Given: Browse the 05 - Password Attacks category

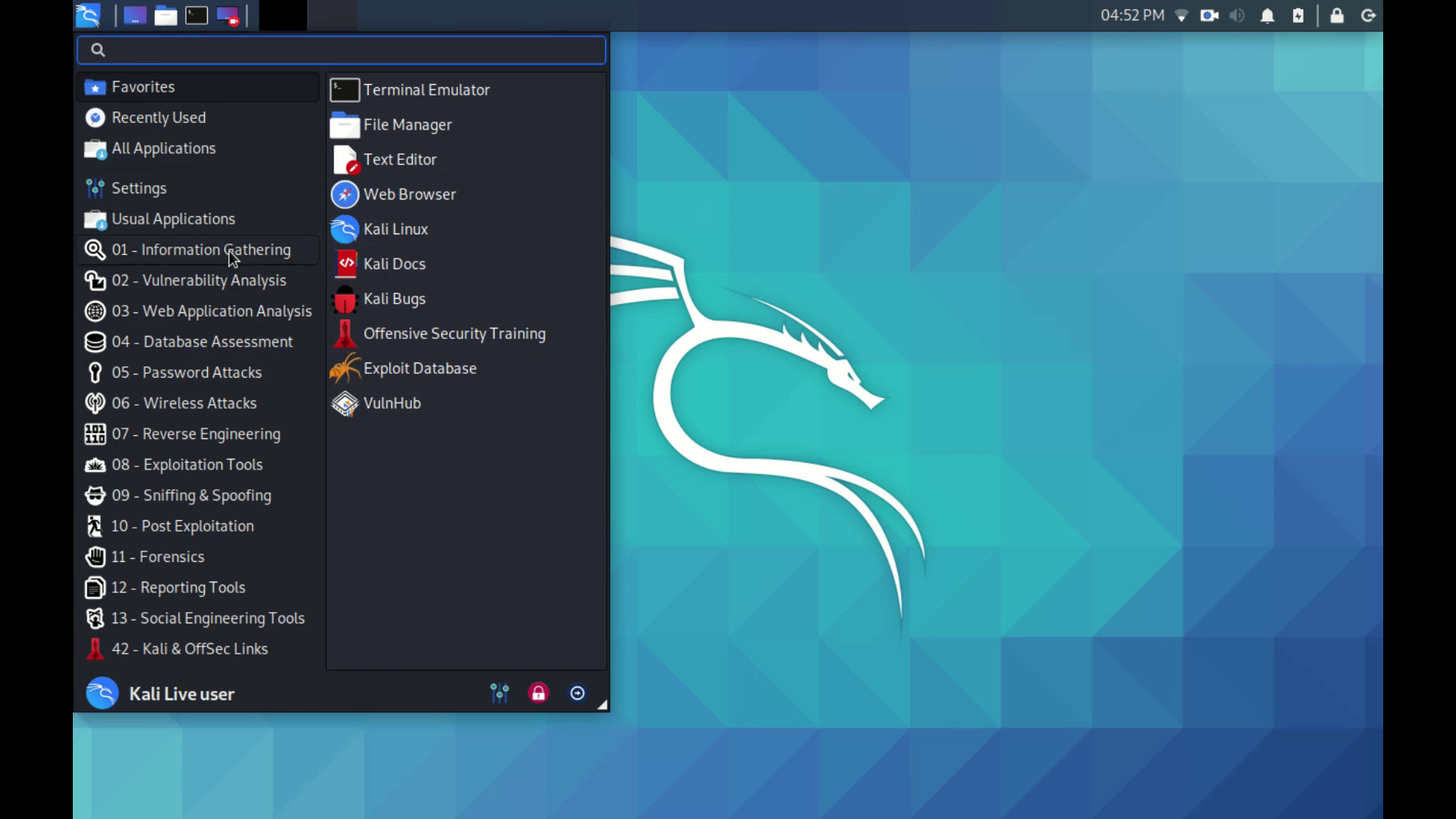Looking at the screenshot, I should coord(187,372).
